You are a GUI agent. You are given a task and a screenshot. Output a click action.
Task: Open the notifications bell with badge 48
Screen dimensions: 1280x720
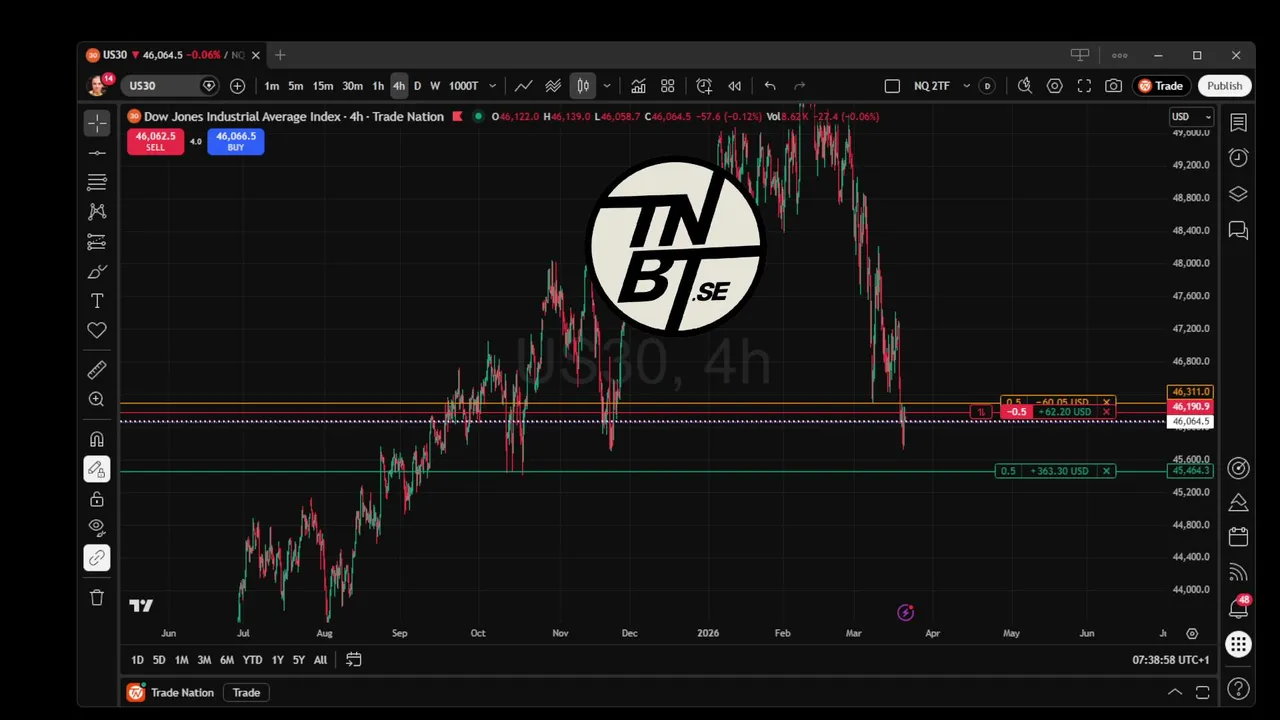coord(1238,607)
